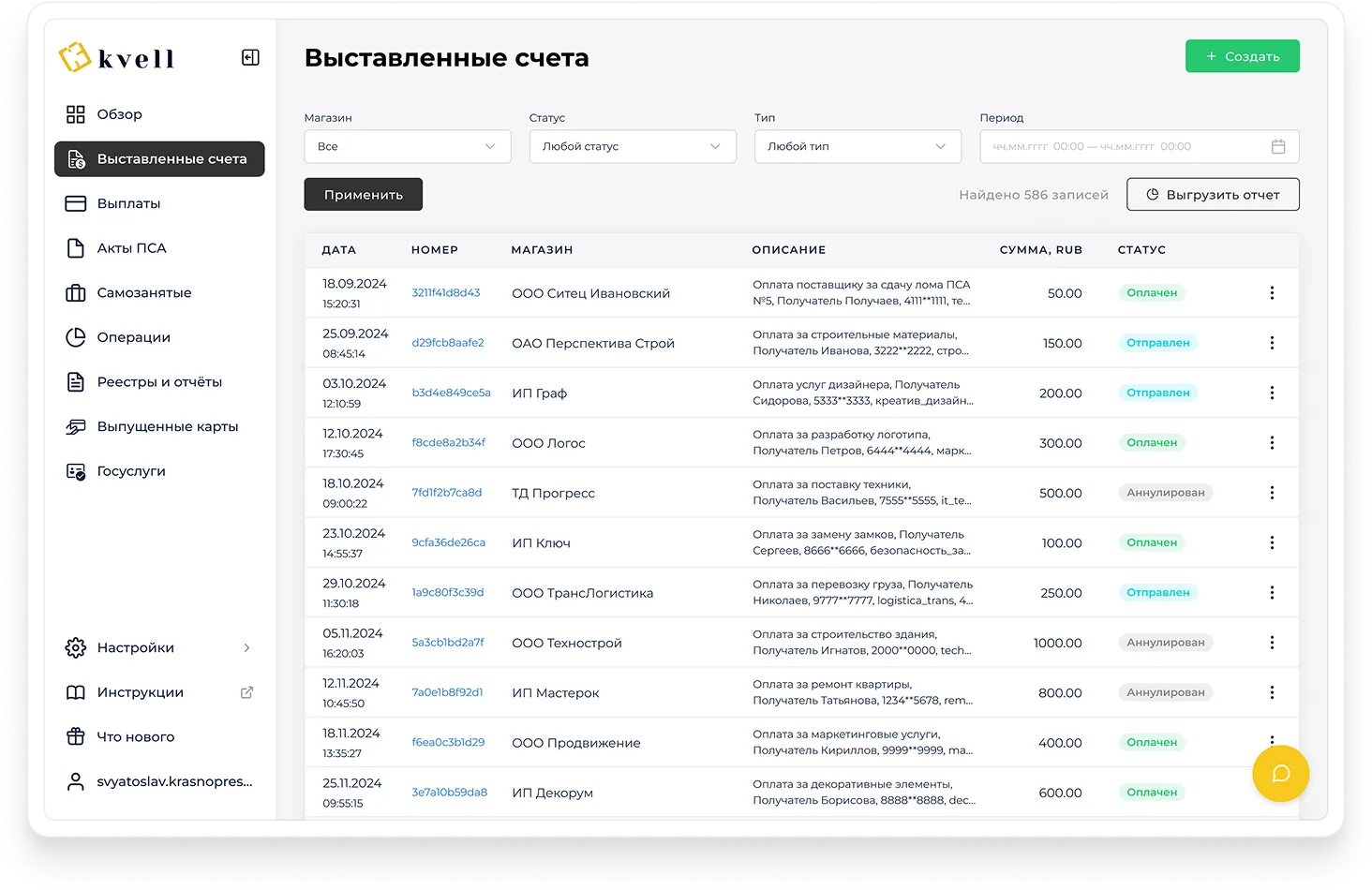Click the green Создать button
Image resolution: width=1372 pixels, height=890 pixels.
pos(1242,56)
